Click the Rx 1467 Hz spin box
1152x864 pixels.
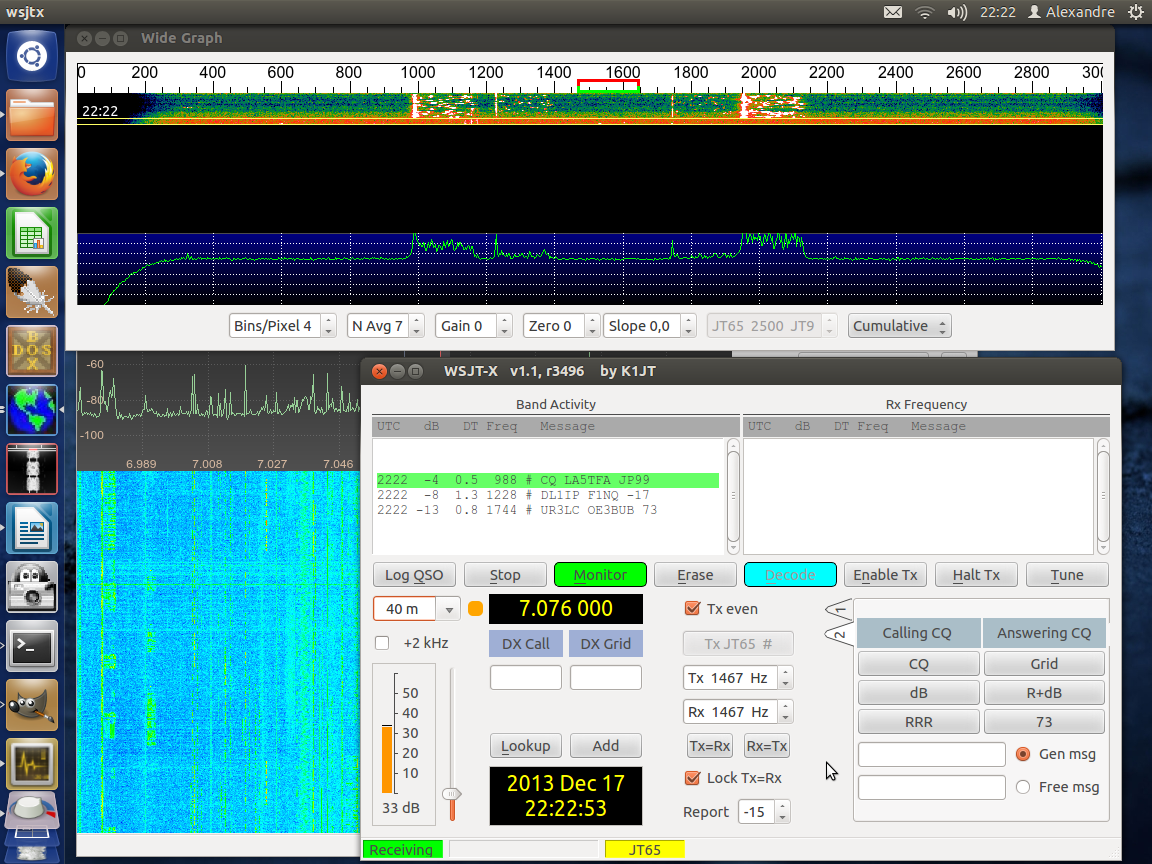[738, 711]
